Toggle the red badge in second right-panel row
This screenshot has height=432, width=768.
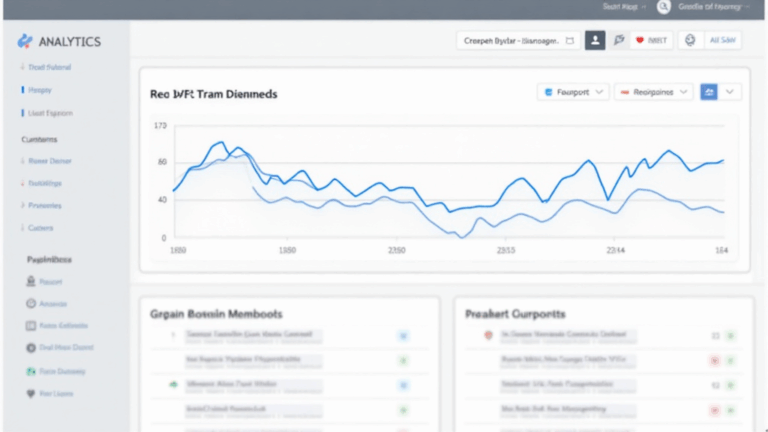[x=715, y=359]
